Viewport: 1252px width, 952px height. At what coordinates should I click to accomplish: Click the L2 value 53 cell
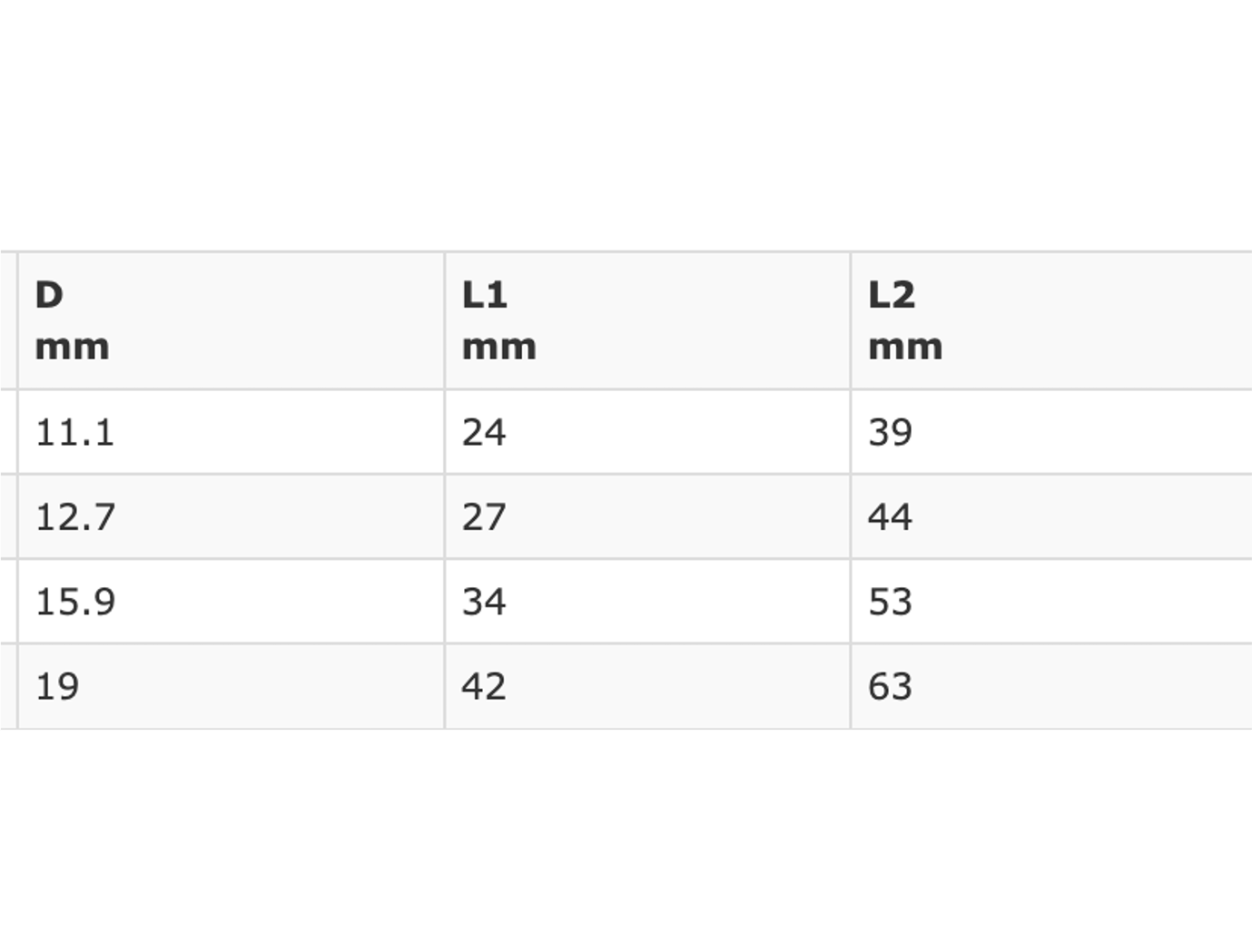click(1051, 602)
